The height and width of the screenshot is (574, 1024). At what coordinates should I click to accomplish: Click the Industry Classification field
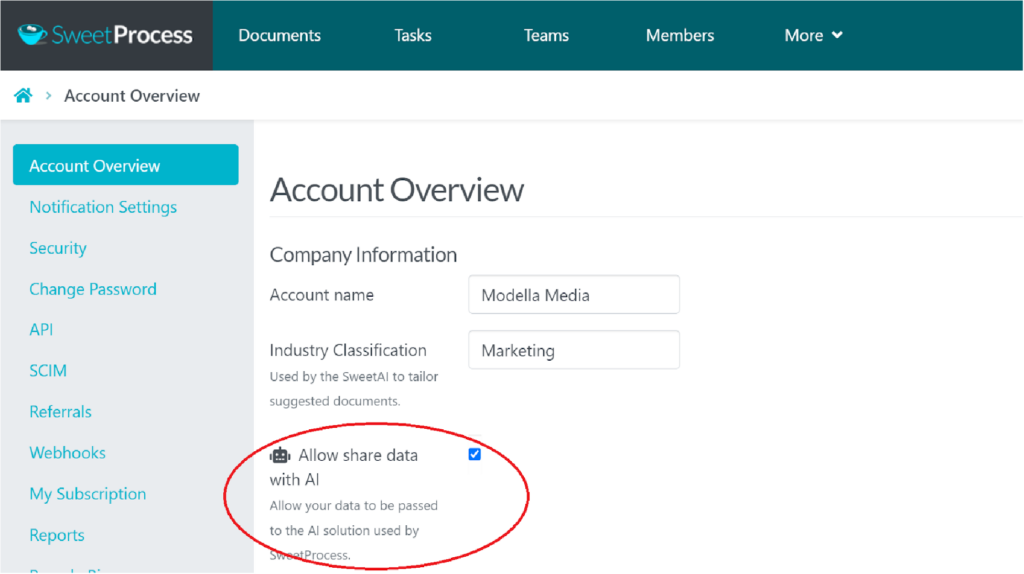click(x=573, y=351)
